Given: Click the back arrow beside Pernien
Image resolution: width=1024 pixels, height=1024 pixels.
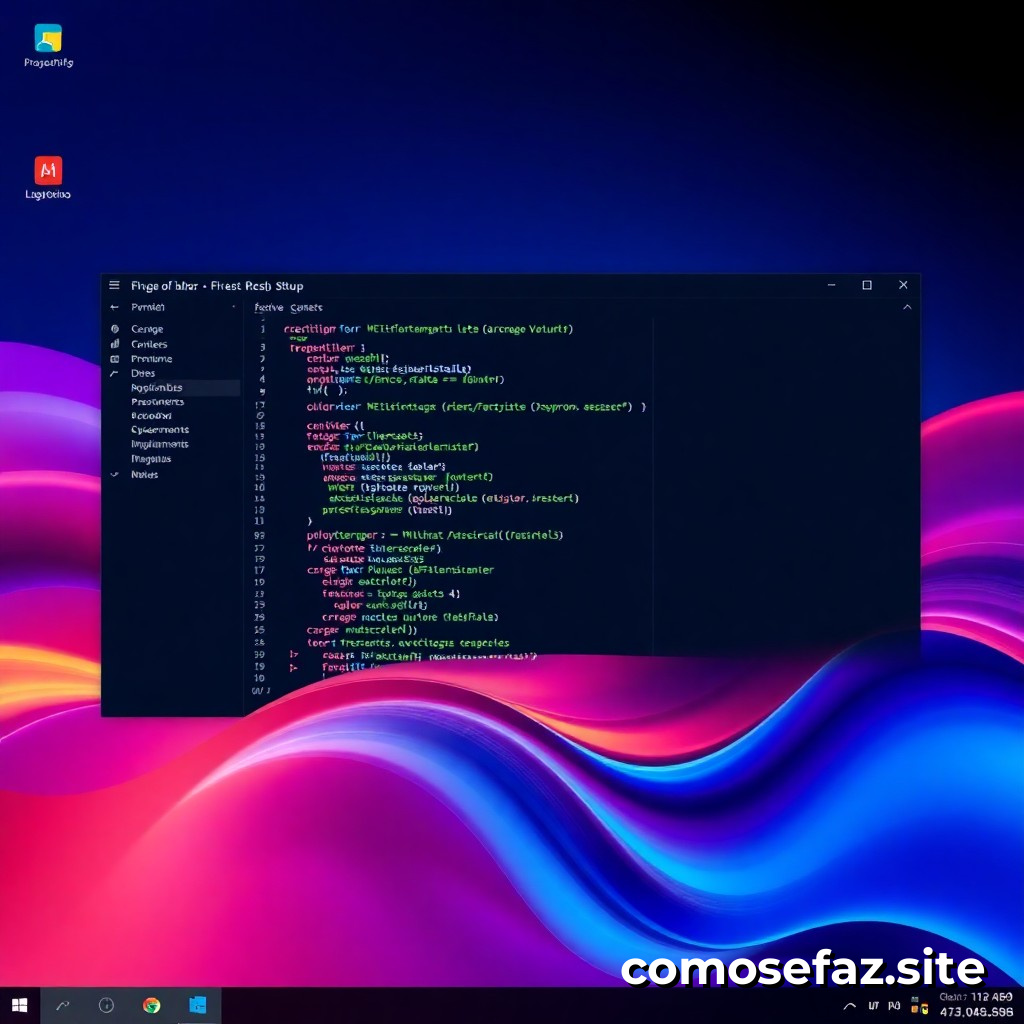Looking at the screenshot, I should pos(114,308).
